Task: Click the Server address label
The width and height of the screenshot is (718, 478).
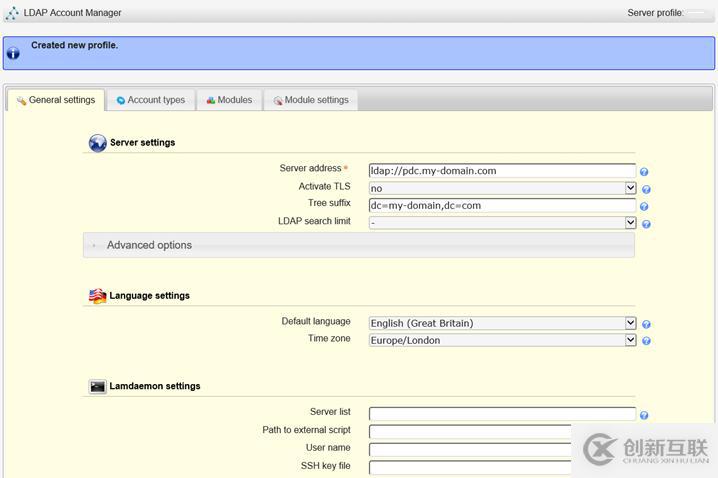Action: click(310, 168)
